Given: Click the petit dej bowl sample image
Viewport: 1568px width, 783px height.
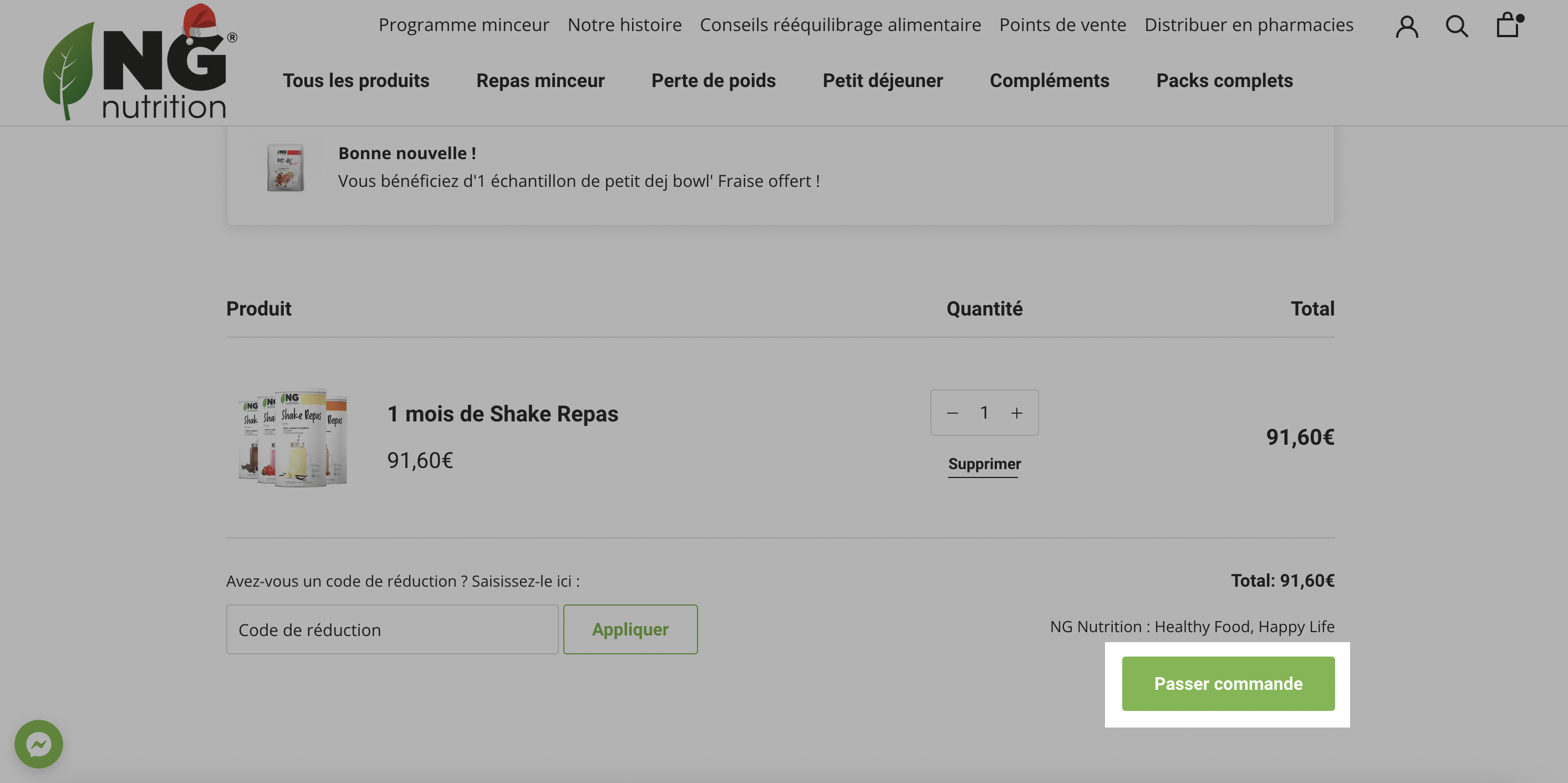Looking at the screenshot, I should pyautogui.click(x=285, y=167).
